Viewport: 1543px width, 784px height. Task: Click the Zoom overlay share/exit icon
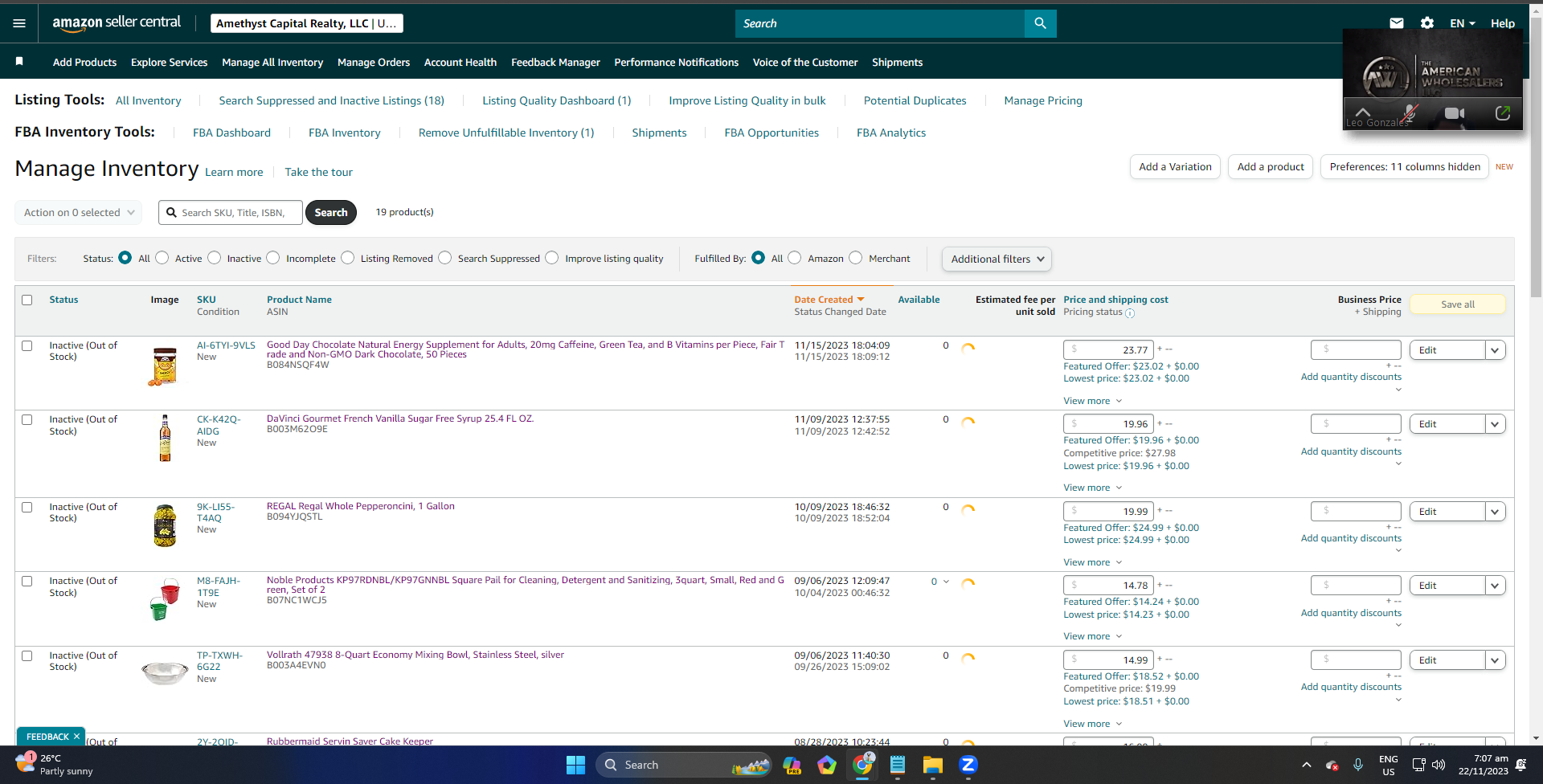click(1502, 113)
